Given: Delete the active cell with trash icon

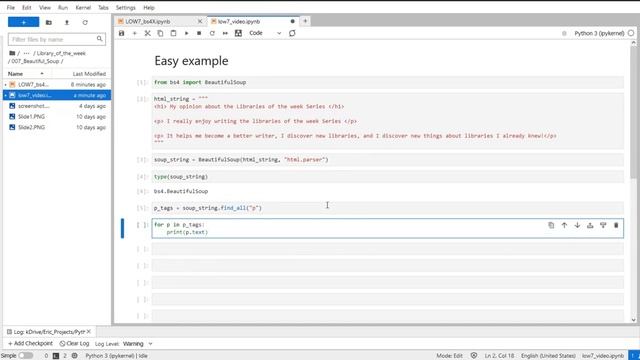Looking at the screenshot, I should coord(616,225).
